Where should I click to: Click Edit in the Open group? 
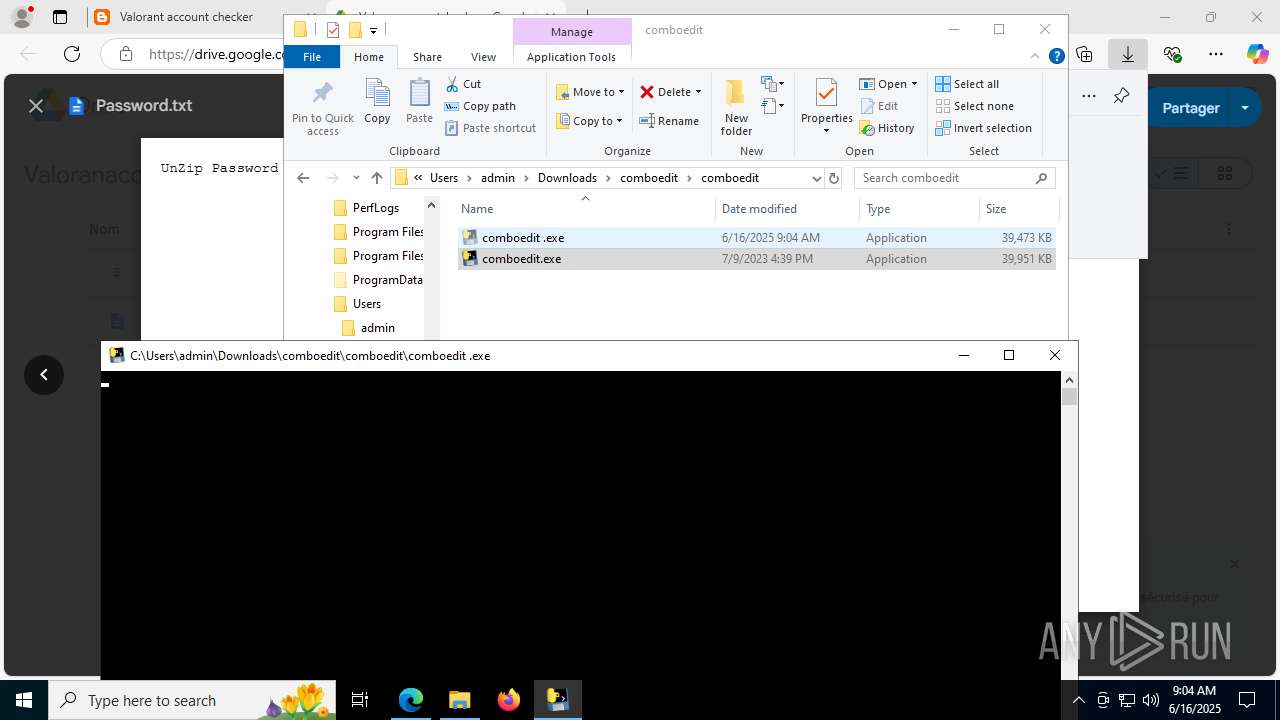(878, 106)
